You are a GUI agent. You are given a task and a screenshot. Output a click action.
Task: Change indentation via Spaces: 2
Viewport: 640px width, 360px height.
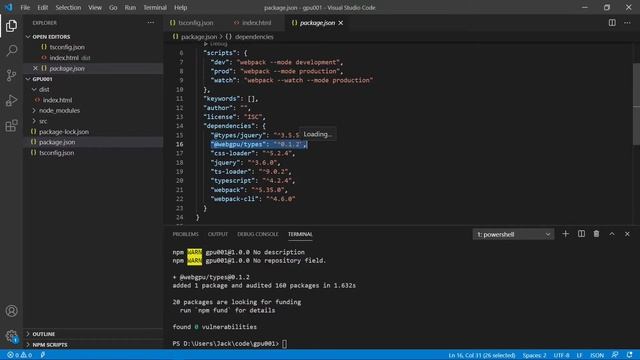pyautogui.click(x=534, y=355)
